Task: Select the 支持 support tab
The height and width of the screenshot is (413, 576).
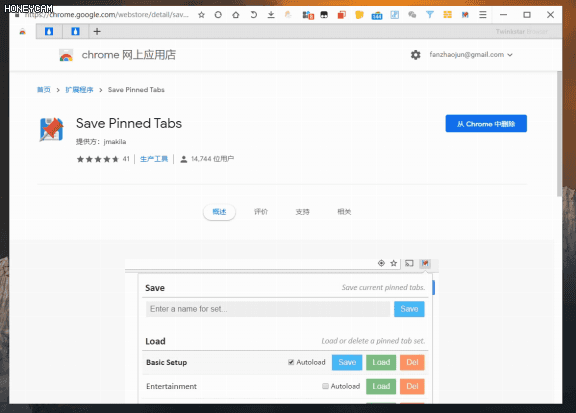Action: [302, 212]
